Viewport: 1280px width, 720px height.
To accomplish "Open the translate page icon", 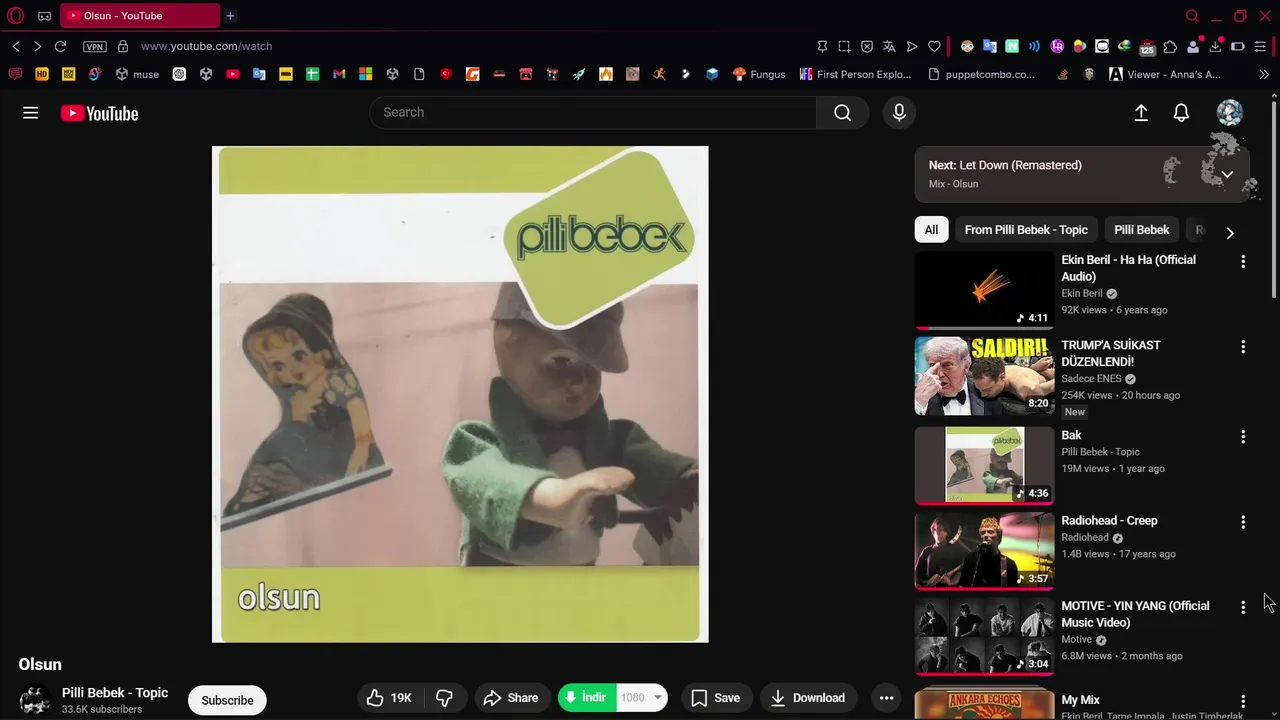I will [x=889, y=46].
